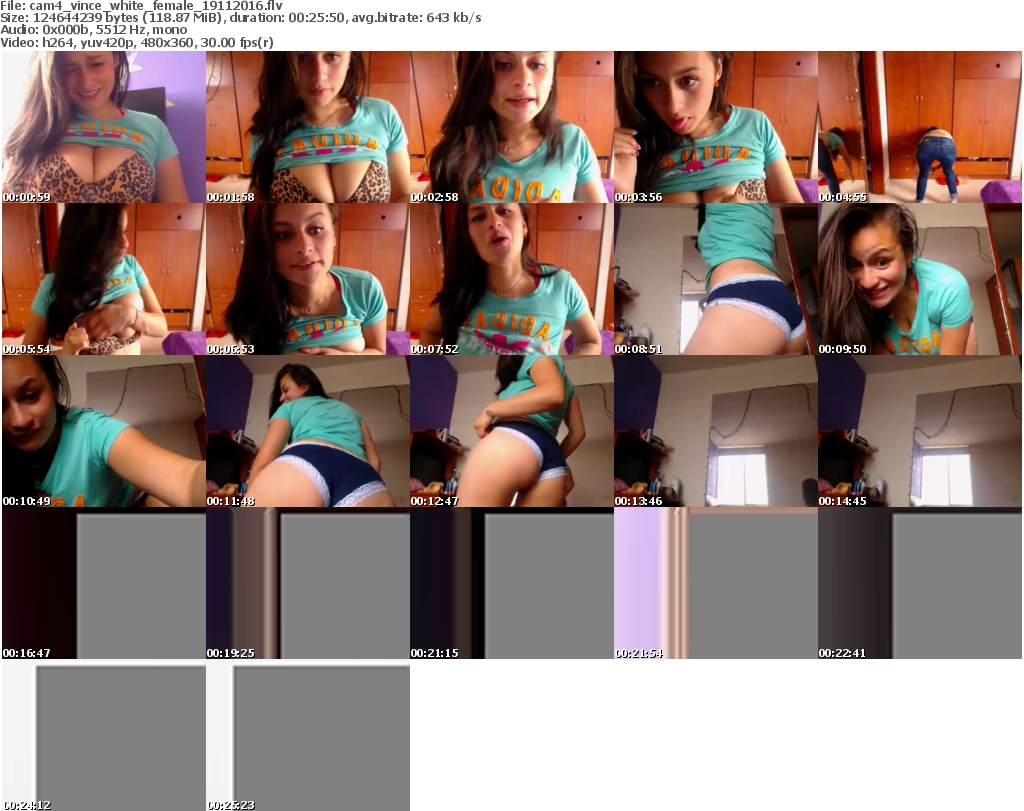This screenshot has height=811, width=1024.
Task: Click the Video line showing h264, 480x360
Action: (137, 42)
